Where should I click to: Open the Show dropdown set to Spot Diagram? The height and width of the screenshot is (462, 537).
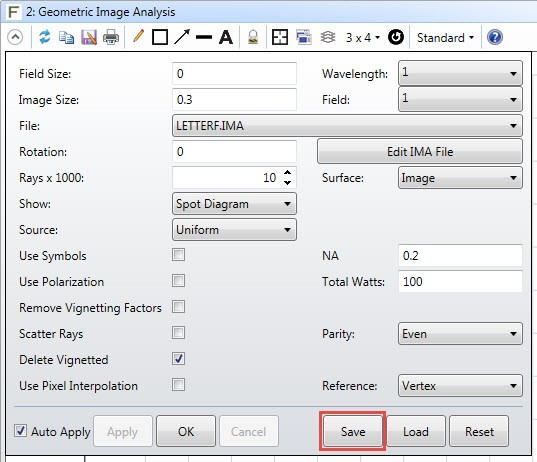point(234,204)
